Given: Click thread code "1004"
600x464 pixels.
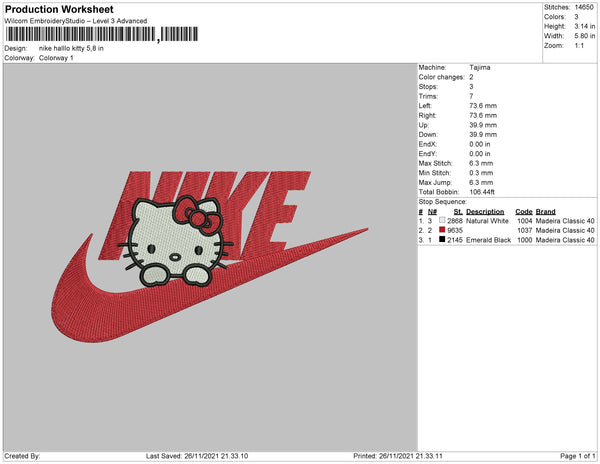Looking at the screenshot, I should point(525,221).
